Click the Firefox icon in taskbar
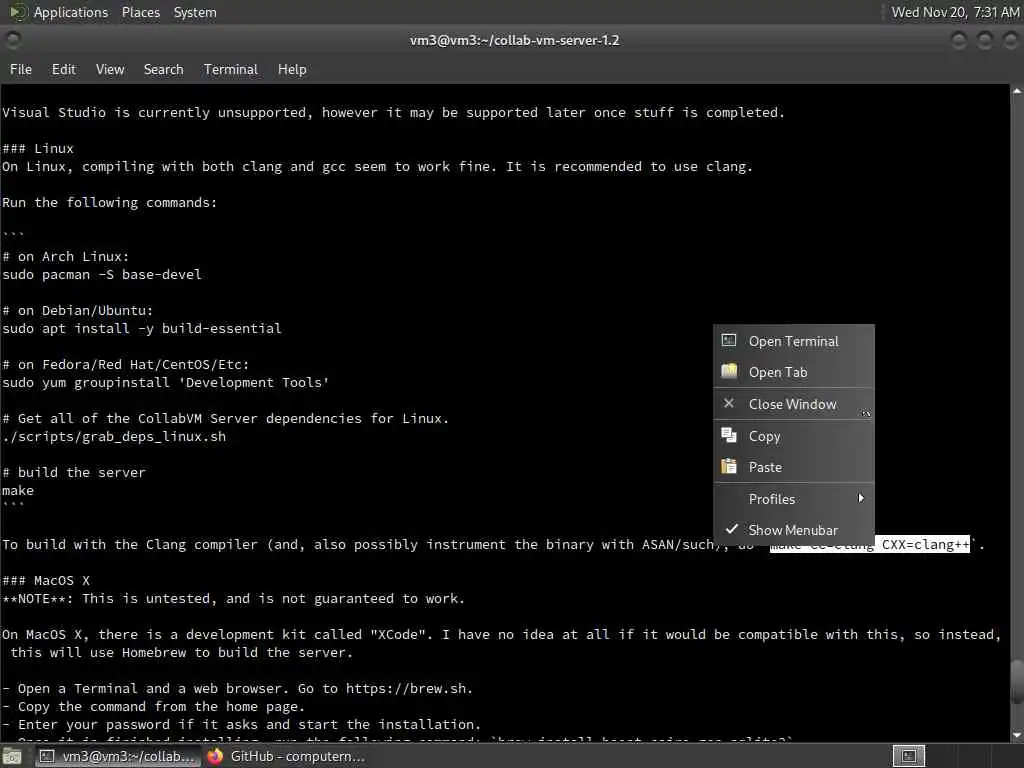 click(x=215, y=756)
